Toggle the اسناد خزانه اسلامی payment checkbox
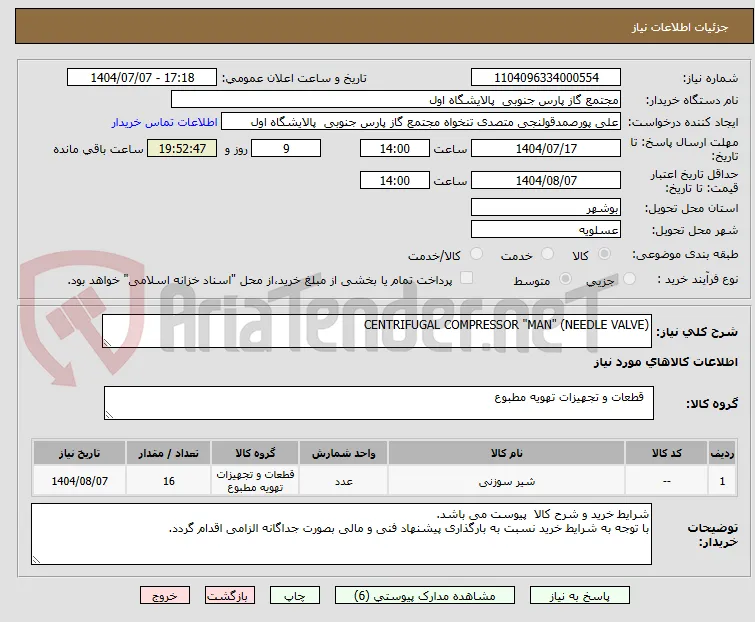Screen dimensions: 755x622 point(467,278)
